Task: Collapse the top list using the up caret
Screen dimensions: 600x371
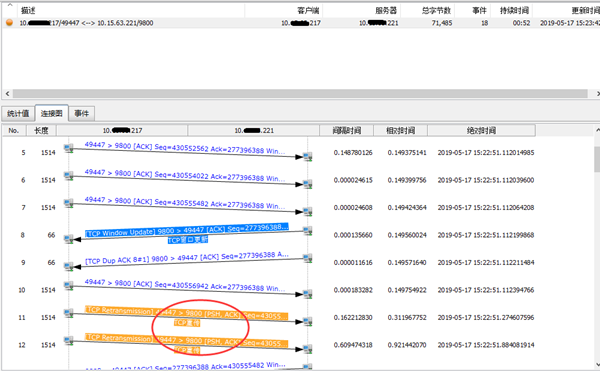Action: 10,5
